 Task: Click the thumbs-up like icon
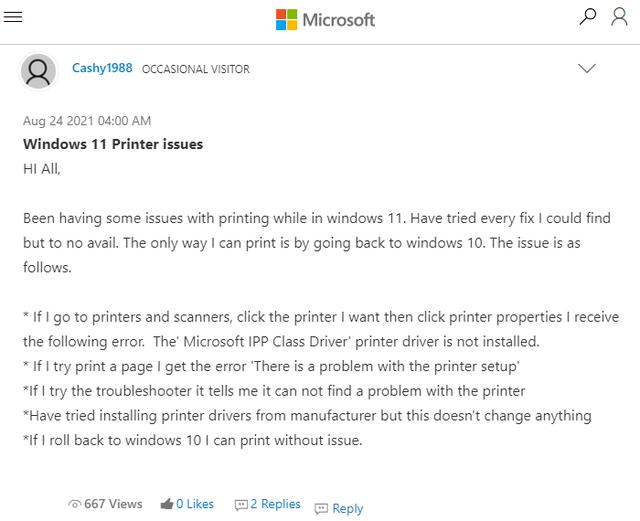[x=167, y=504]
